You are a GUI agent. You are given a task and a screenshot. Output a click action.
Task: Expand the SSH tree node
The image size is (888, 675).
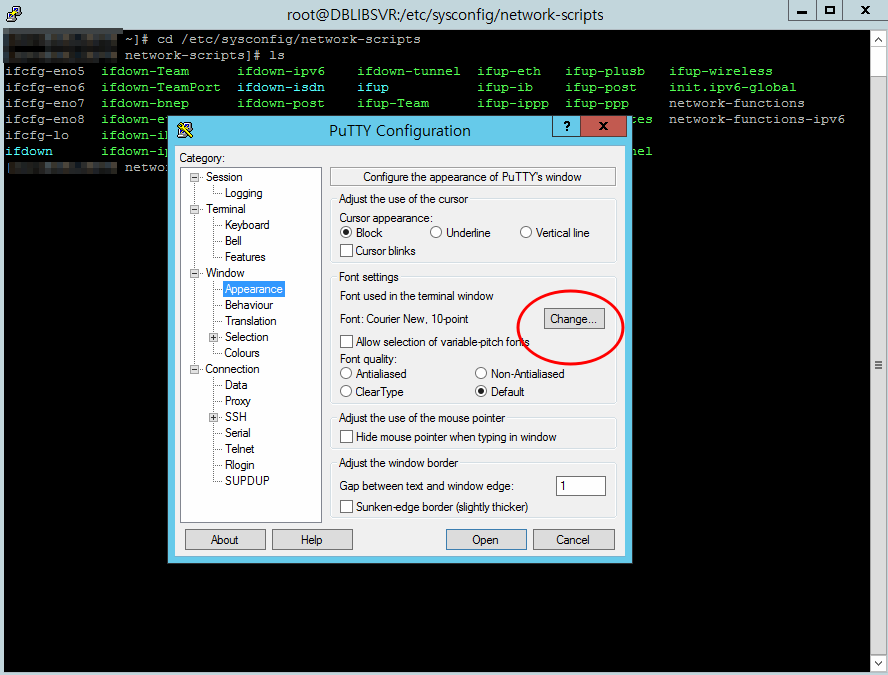(214, 417)
